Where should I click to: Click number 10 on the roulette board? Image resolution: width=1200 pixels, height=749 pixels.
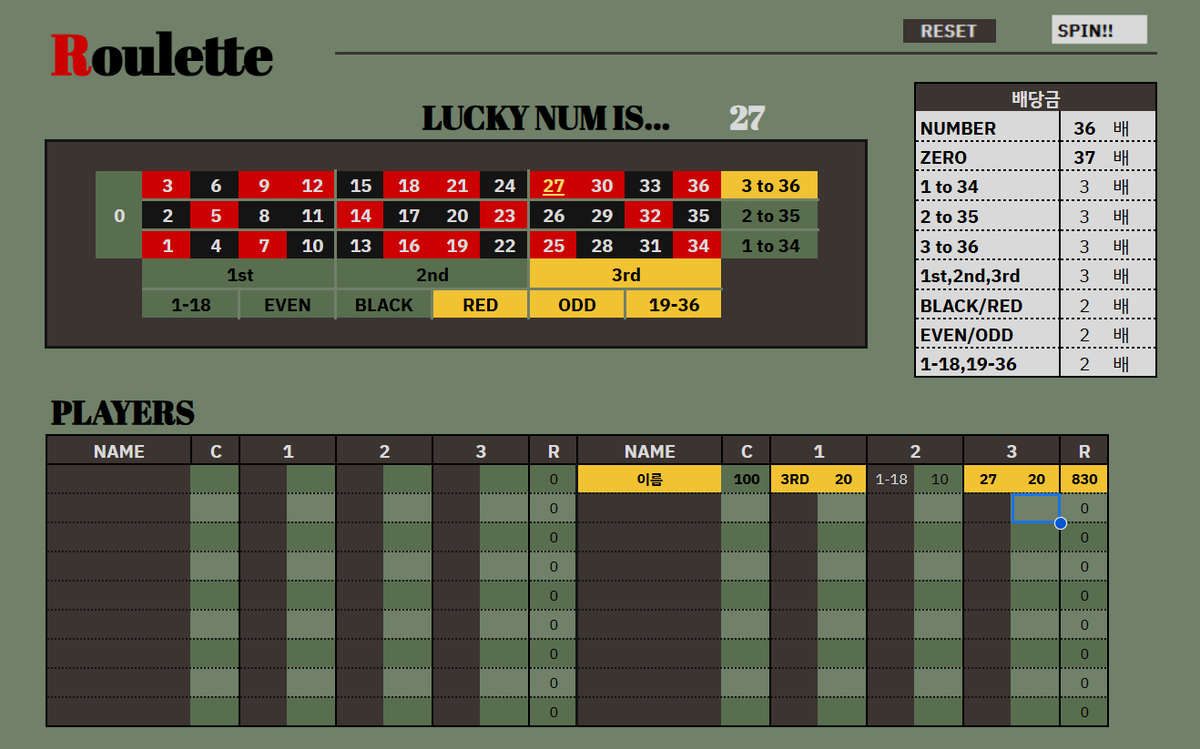tap(312, 245)
